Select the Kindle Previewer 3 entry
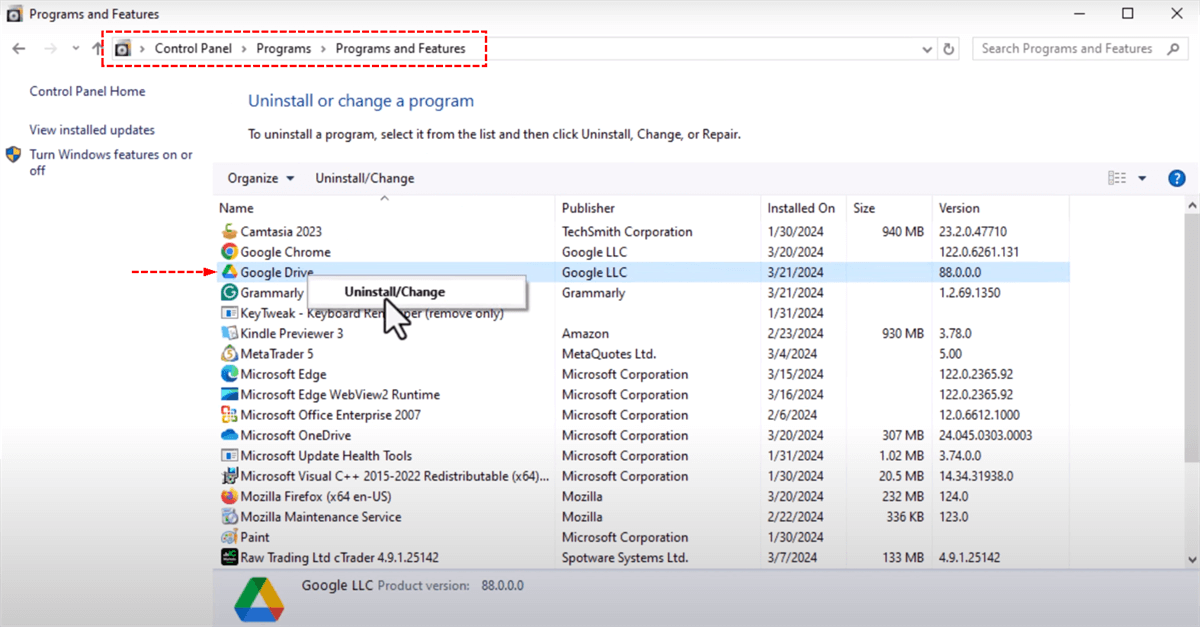 [x=291, y=333]
